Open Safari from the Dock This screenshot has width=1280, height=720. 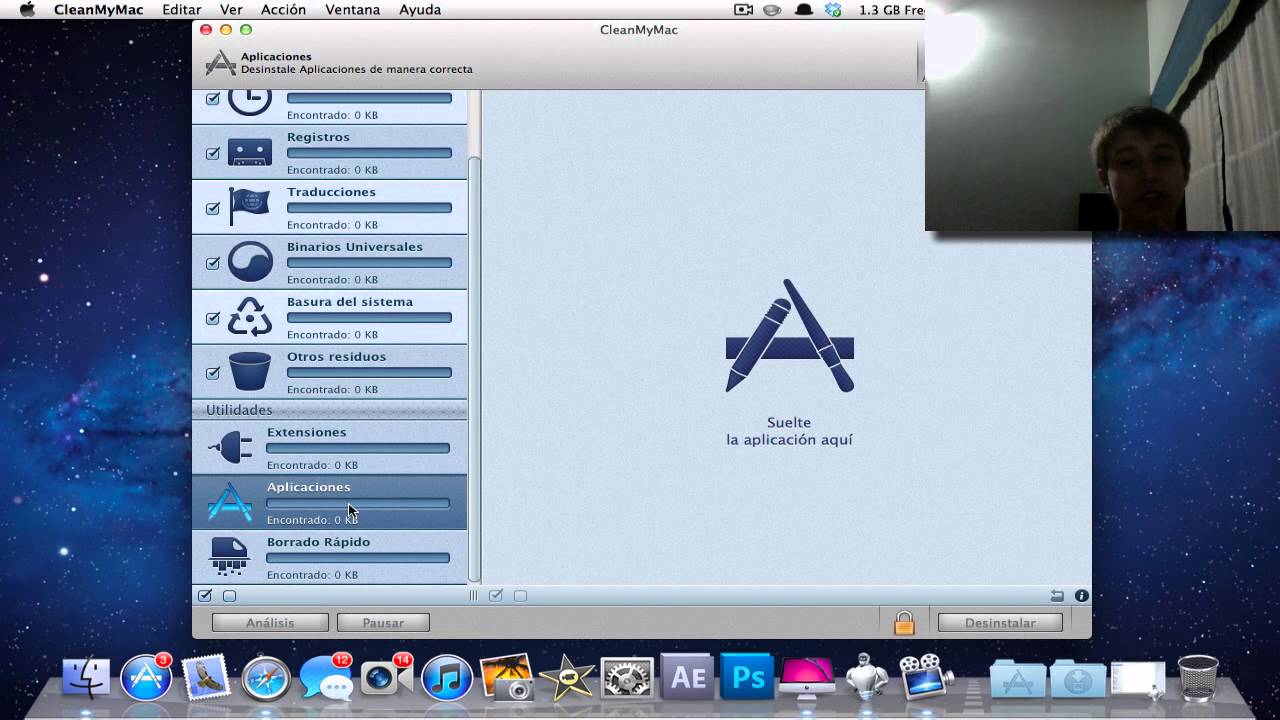pos(265,679)
